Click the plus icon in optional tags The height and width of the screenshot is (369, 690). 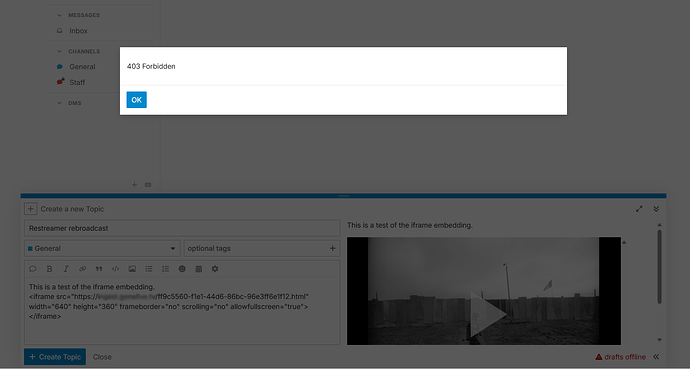point(333,248)
